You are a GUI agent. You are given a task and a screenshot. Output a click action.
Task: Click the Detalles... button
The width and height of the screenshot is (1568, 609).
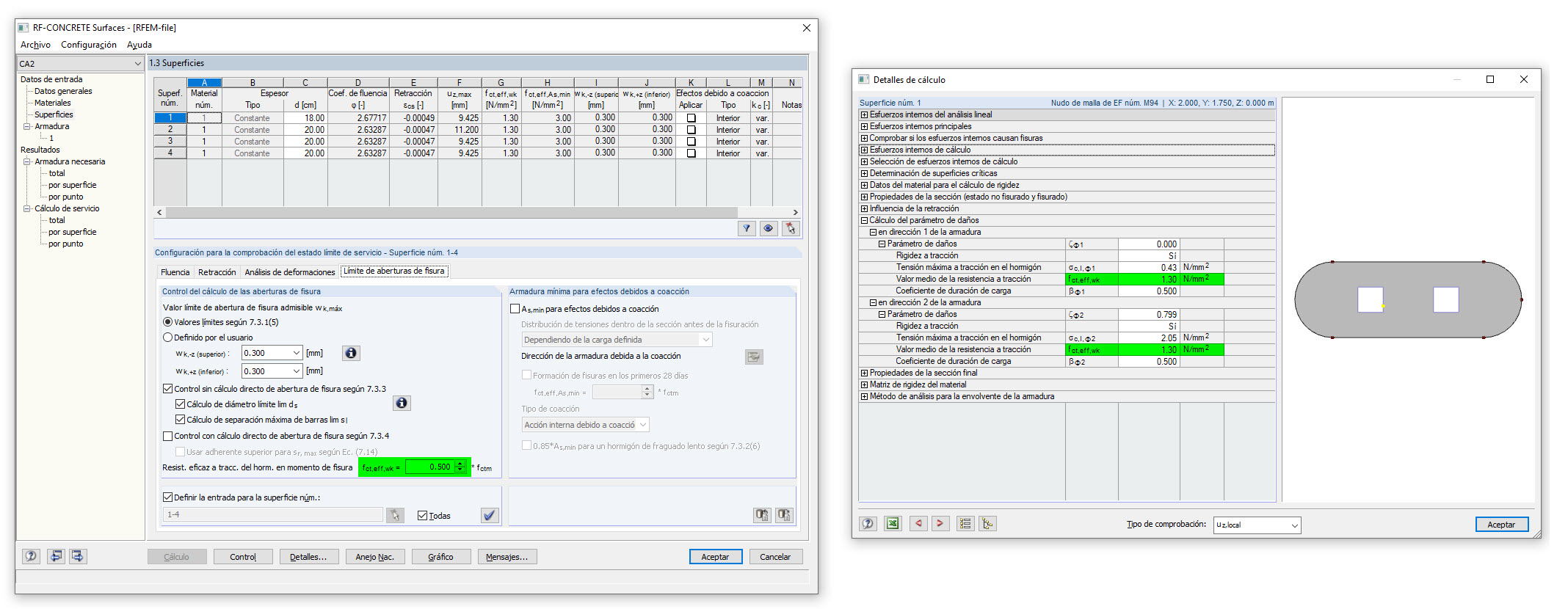[x=308, y=557]
